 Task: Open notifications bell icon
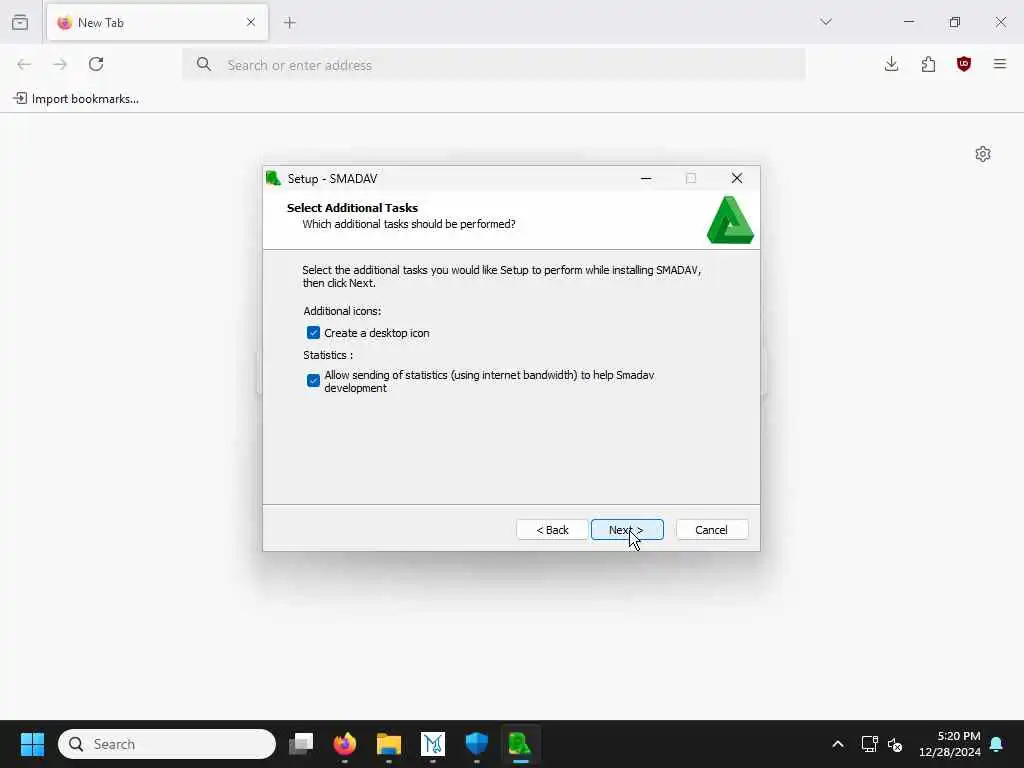point(997,744)
